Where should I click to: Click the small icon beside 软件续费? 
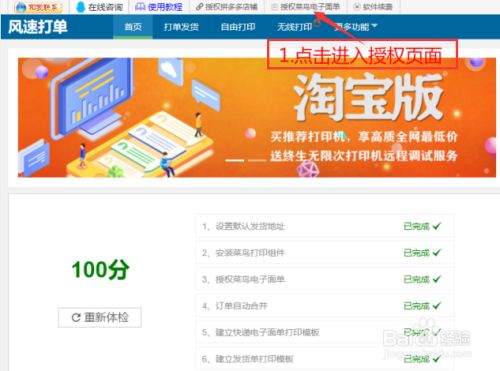tap(357, 7)
